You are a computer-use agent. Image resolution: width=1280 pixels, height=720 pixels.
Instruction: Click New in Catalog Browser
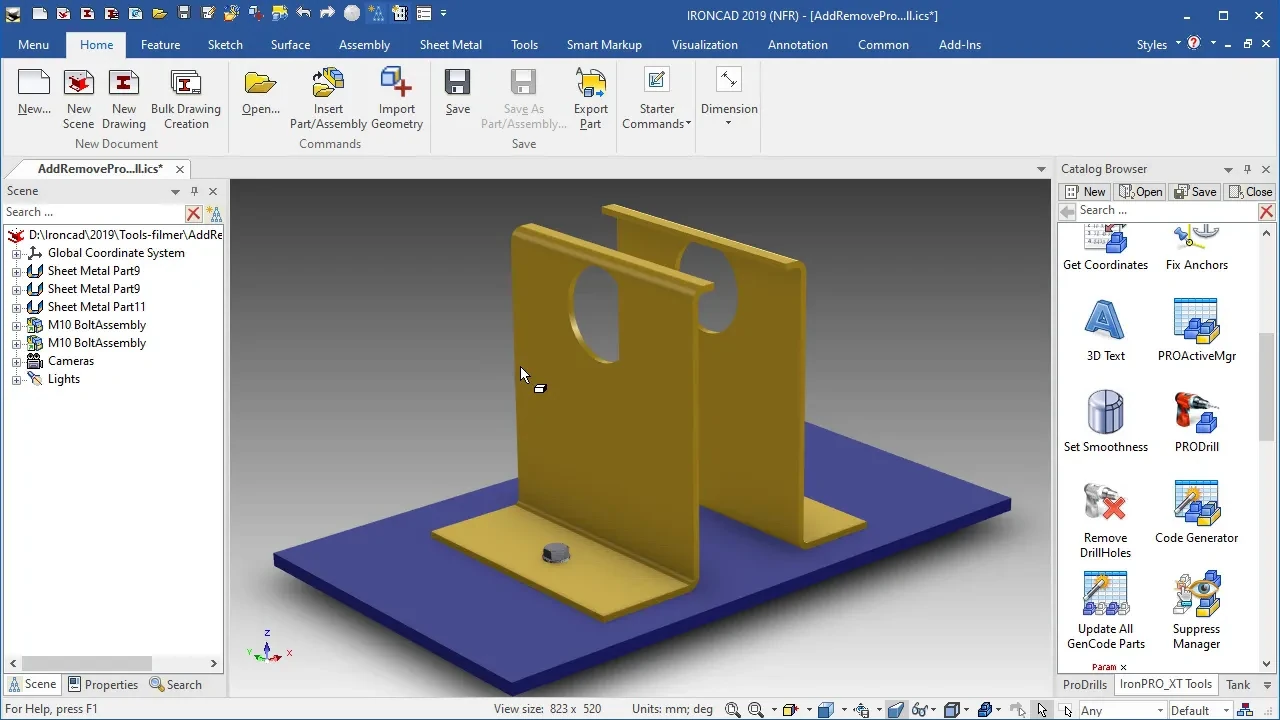[x=1085, y=192]
